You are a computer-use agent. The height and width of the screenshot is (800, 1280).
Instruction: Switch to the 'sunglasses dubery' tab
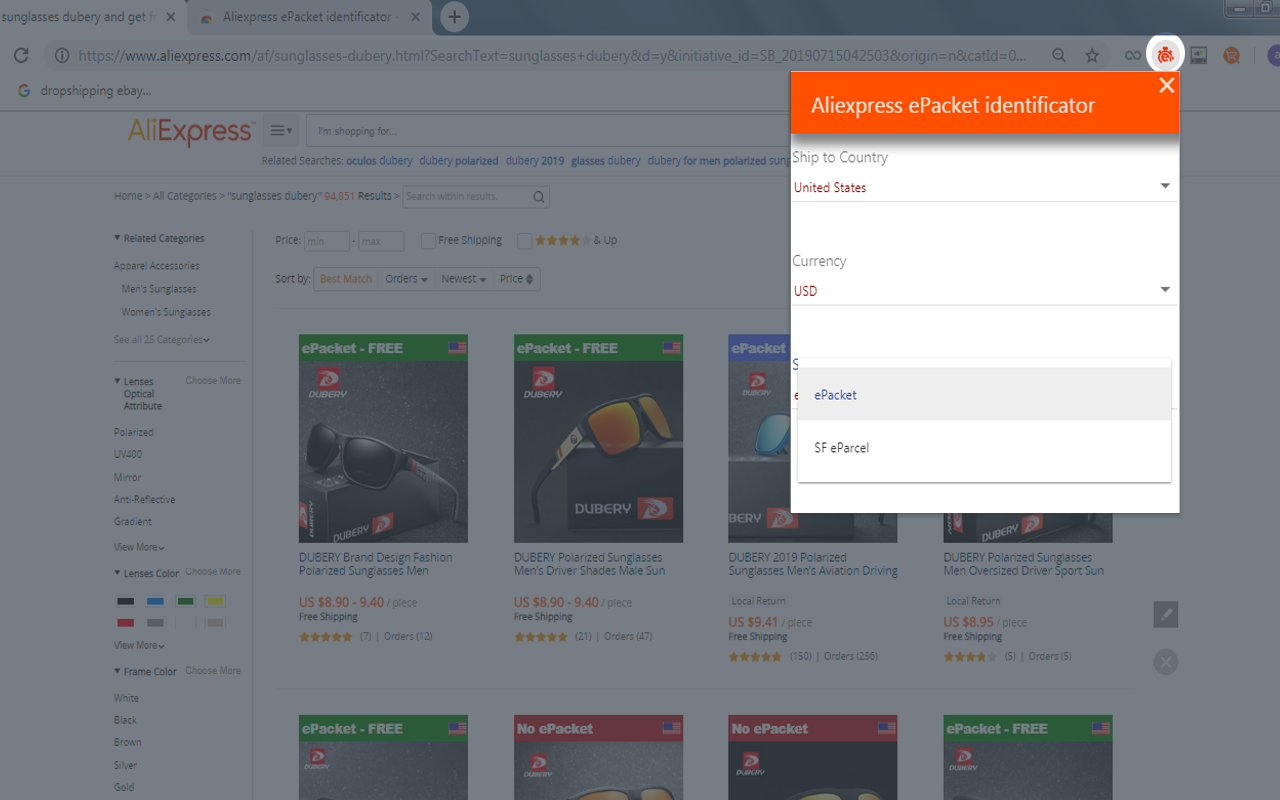click(x=90, y=17)
